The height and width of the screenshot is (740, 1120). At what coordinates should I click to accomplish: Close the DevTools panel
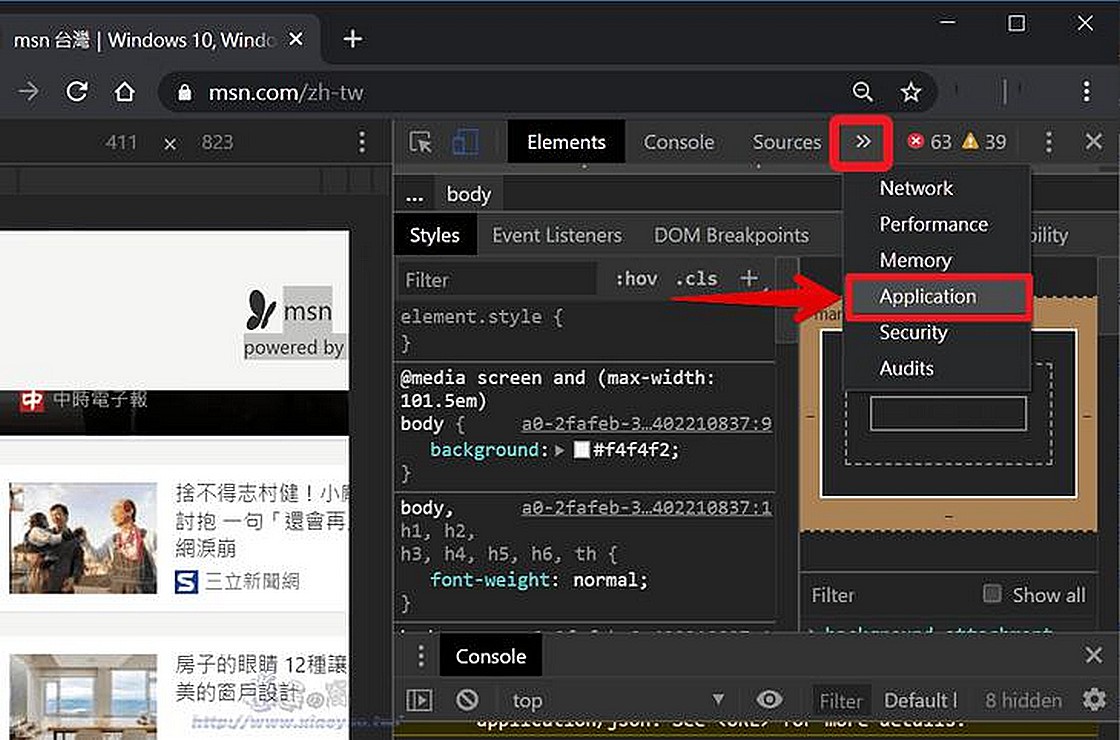(x=1094, y=141)
